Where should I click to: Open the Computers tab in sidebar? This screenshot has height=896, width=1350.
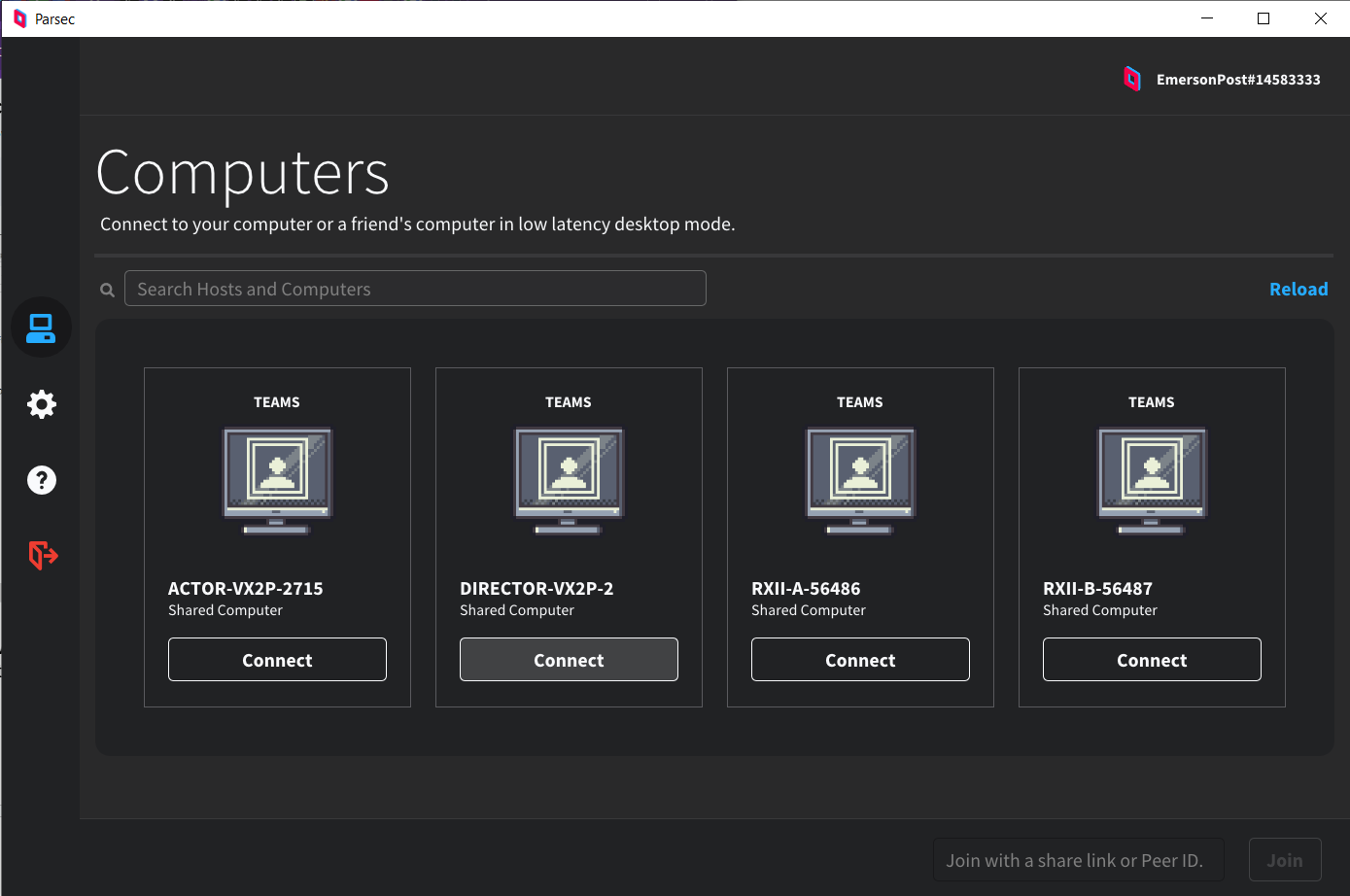[41, 327]
